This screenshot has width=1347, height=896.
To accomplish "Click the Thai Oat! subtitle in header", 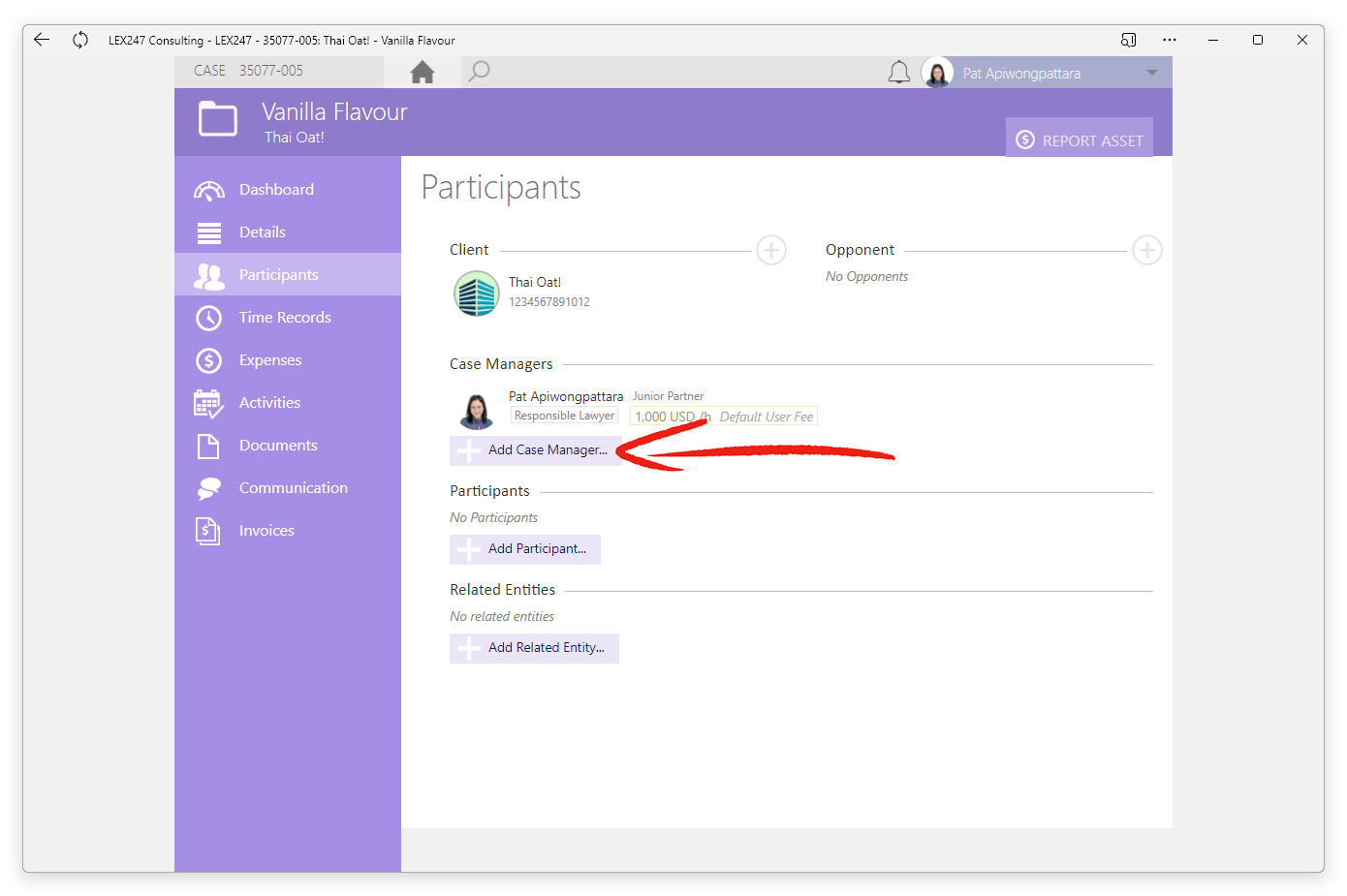I will coord(295,138).
